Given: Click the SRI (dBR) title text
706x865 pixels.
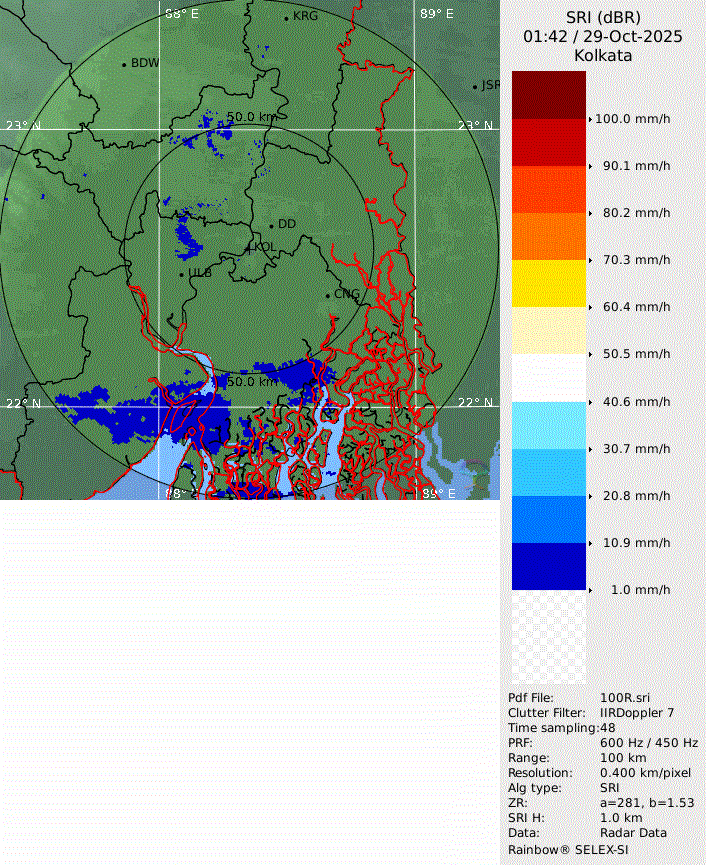Looking at the screenshot, I should click(602, 17).
